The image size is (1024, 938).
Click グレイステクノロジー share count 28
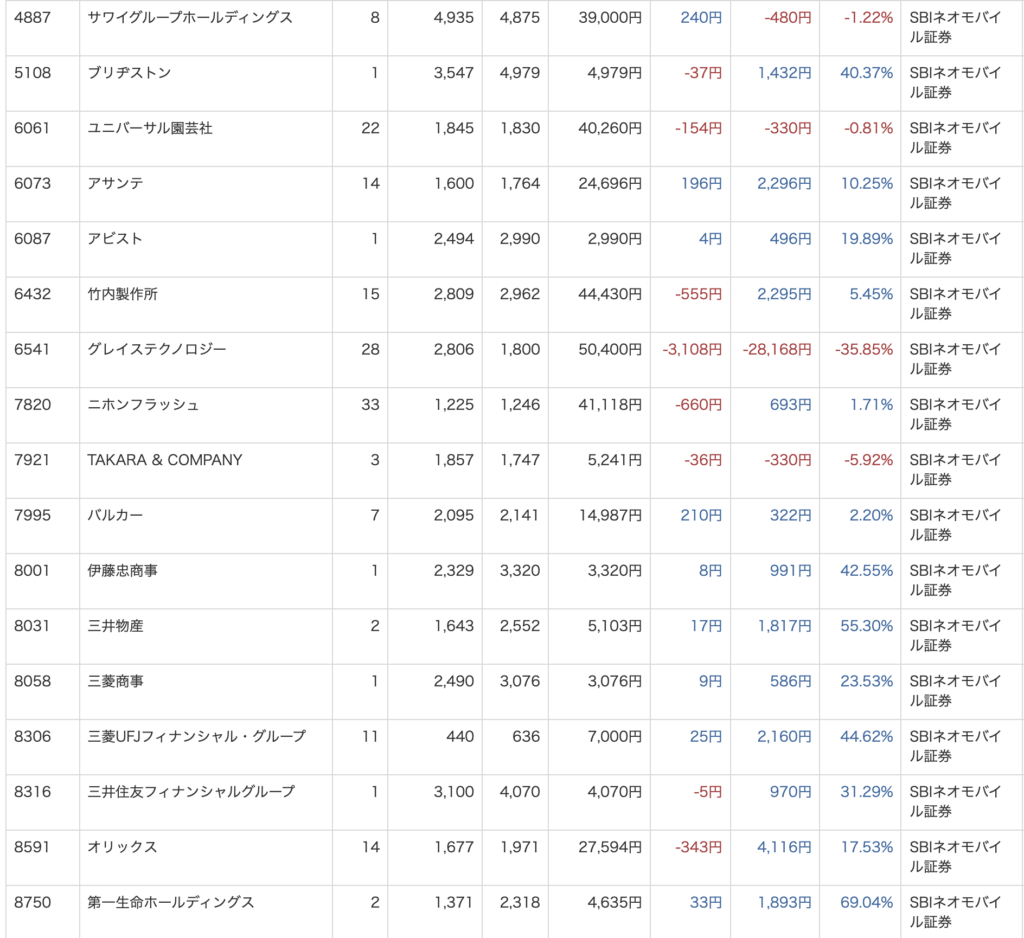[370, 349]
